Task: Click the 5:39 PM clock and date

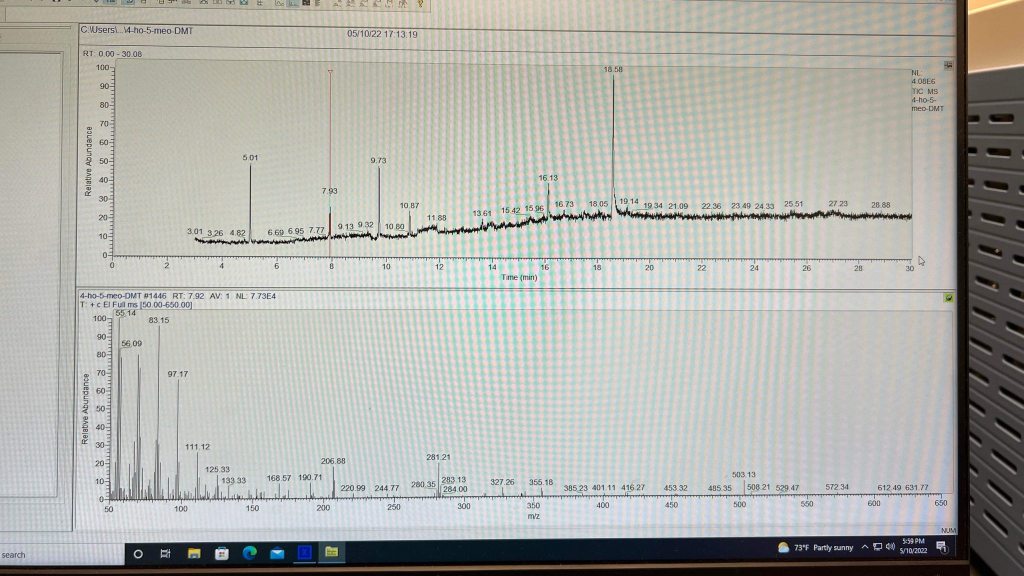Action: pos(913,546)
